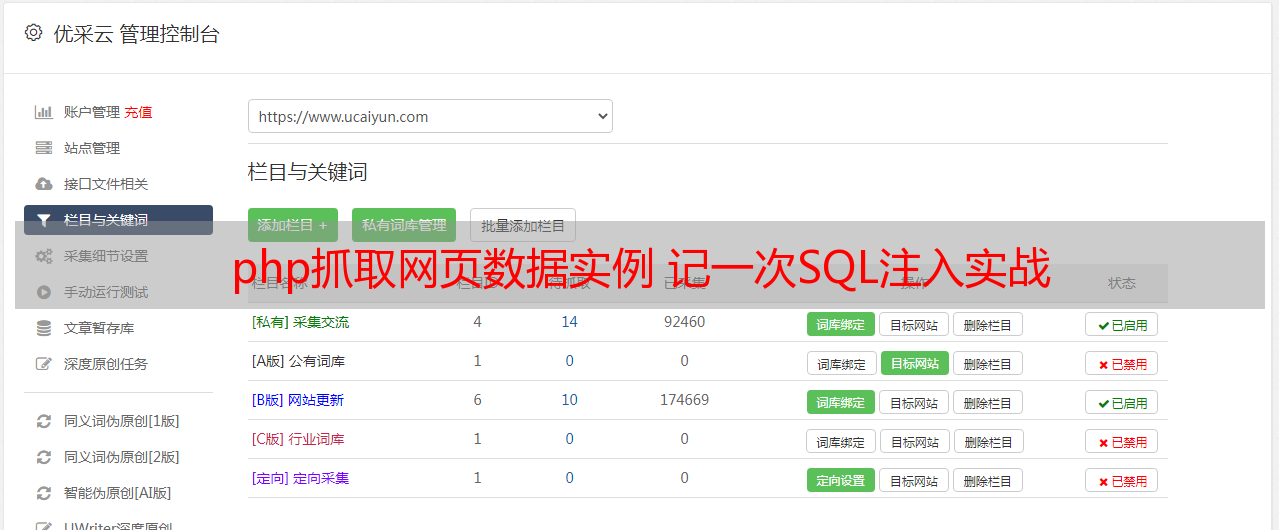The height and width of the screenshot is (530, 1279).
Task: Click the edit icon for 深度原创任务
Action: (43, 364)
